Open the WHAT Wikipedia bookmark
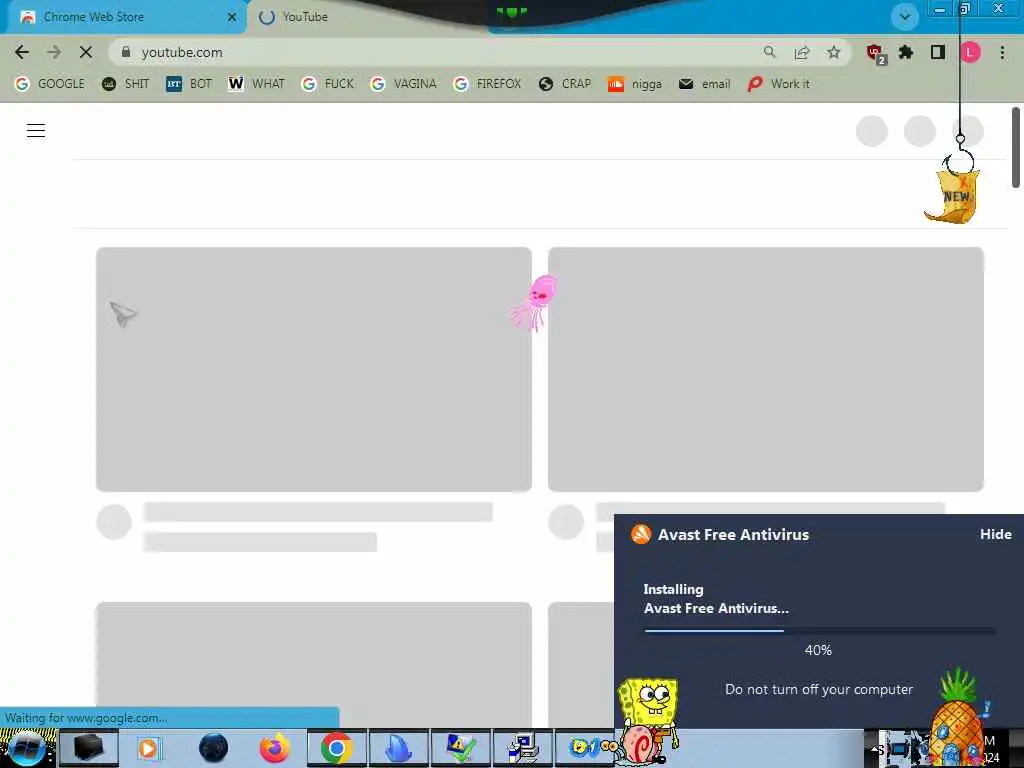This screenshot has height=768, width=1024. coord(257,84)
